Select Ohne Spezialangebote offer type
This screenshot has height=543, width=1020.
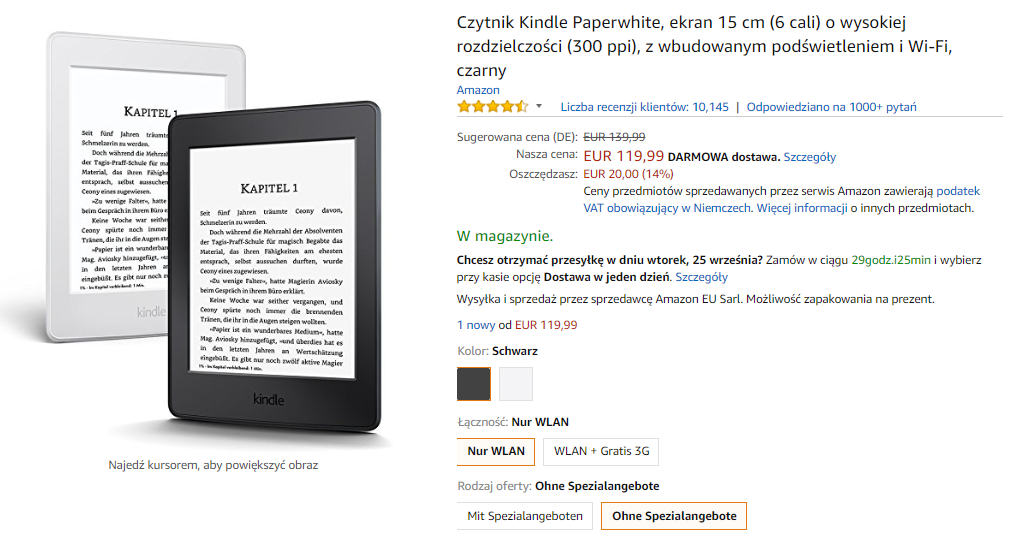674,516
